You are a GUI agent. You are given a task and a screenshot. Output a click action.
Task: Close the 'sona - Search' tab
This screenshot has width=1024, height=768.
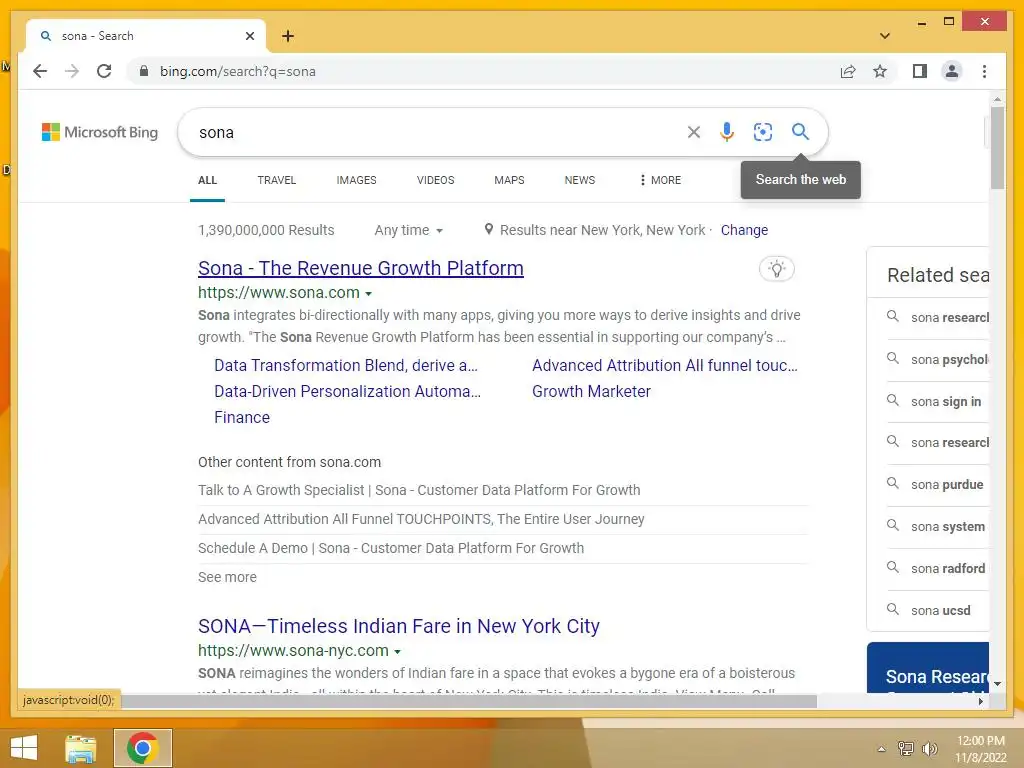tap(249, 36)
